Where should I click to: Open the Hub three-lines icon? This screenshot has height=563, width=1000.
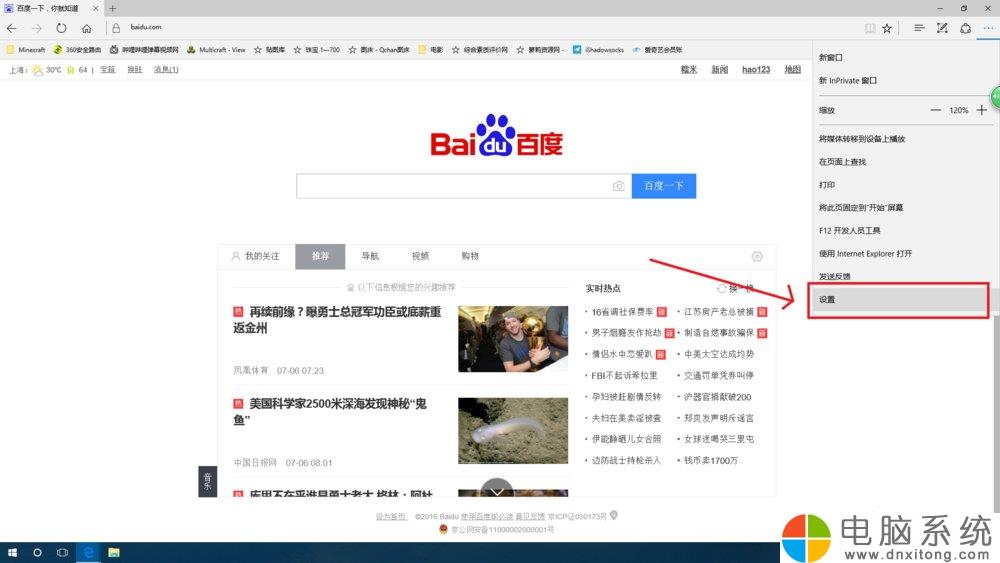tap(919, 28)
